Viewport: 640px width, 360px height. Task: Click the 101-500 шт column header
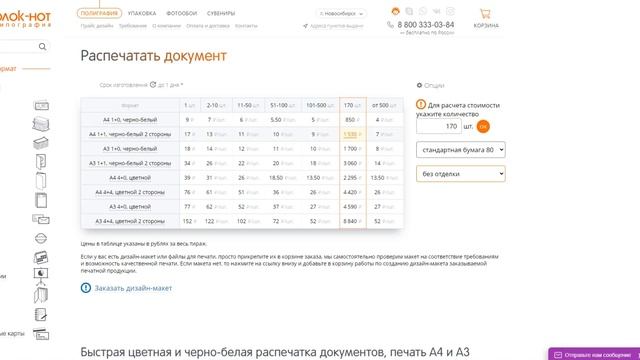320,105
